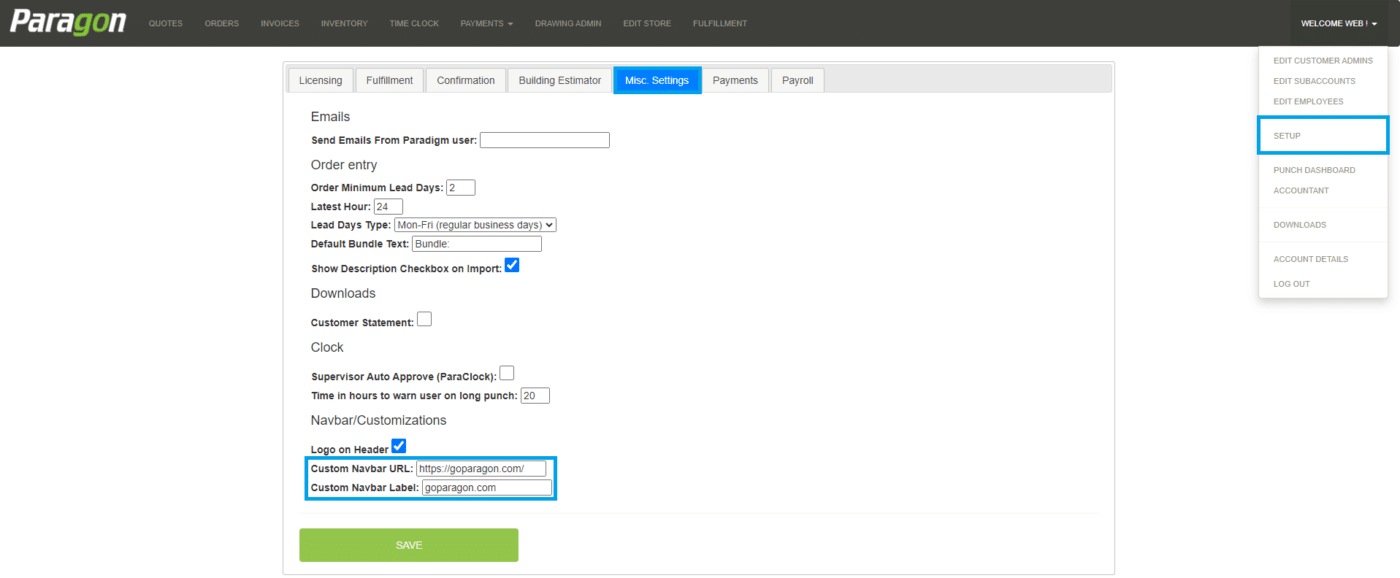Switch to the Payments settings tab

pyautogui.click(x=735, y=80)
